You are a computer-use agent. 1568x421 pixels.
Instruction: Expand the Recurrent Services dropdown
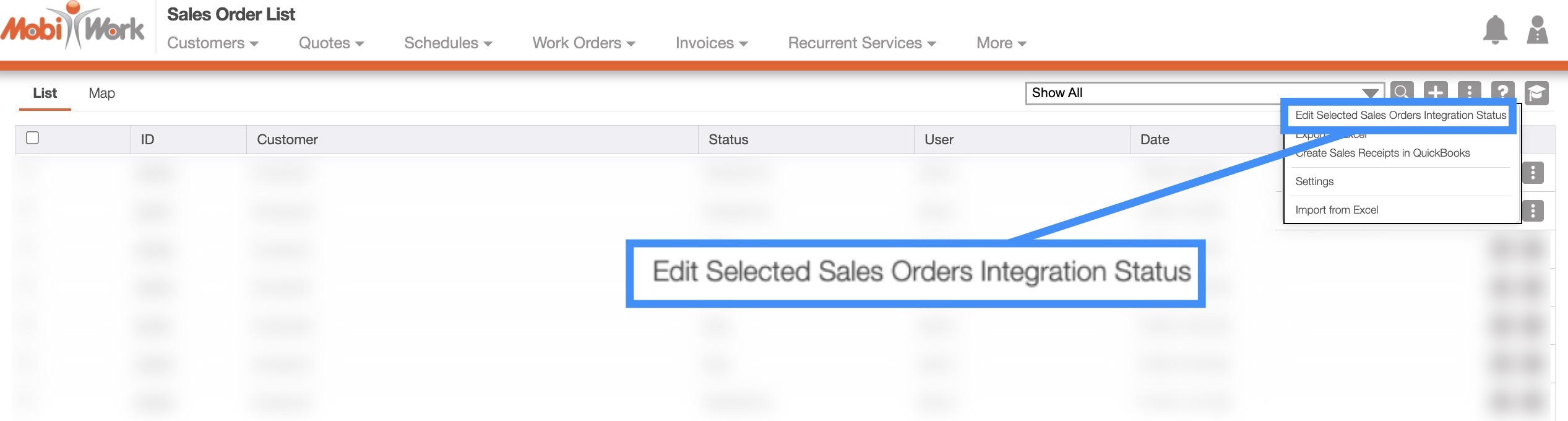[861, 43]
